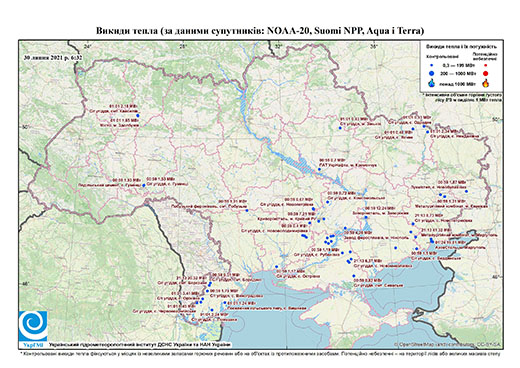Click the date stamp 30 липня 2021
The image size is (520, 368).
(53, 58)
